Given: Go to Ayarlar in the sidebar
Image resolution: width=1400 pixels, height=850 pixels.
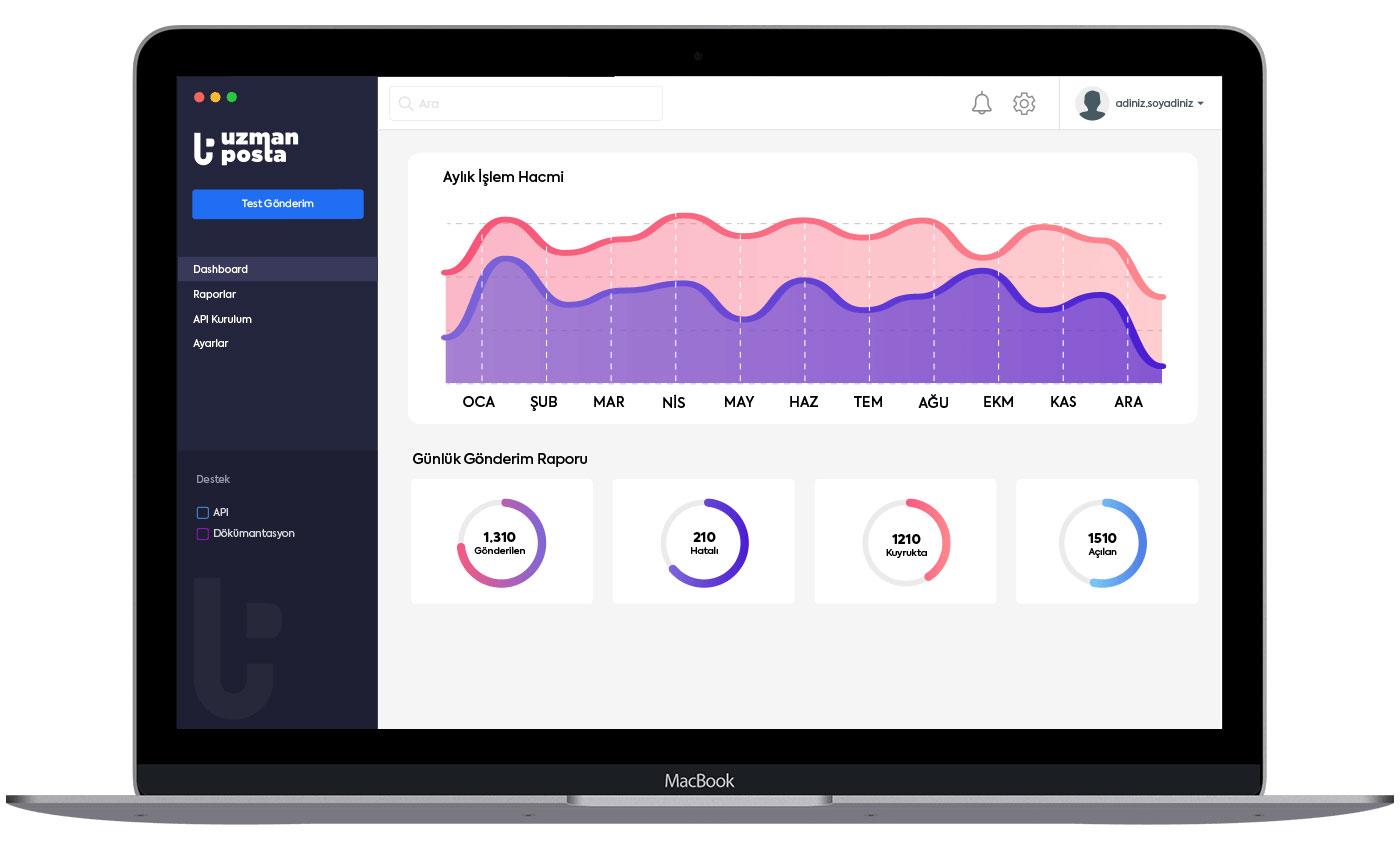Looking at the screenshot, I should (211, 343).
